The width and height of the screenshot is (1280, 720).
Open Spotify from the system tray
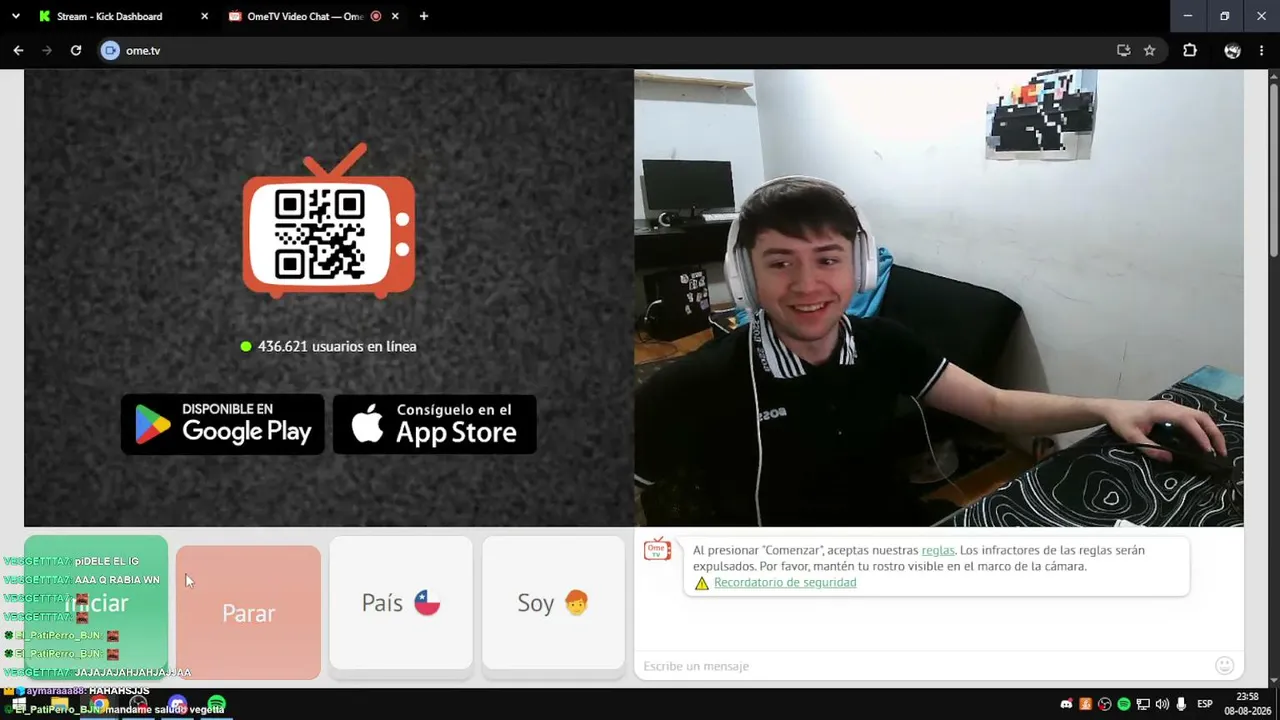point(1123,704)
